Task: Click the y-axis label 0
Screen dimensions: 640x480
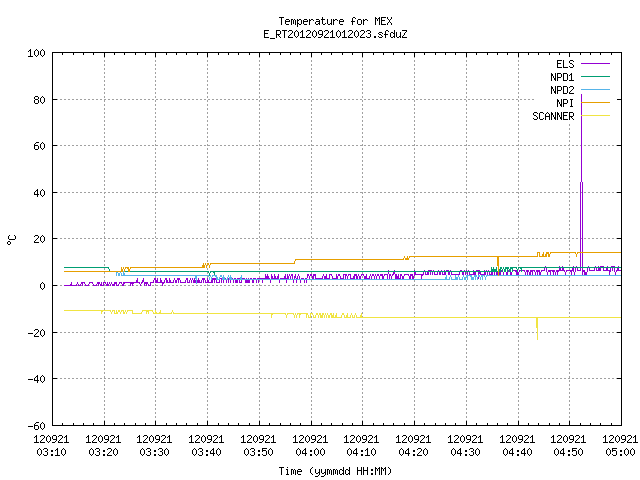Action: pos(42,286)
